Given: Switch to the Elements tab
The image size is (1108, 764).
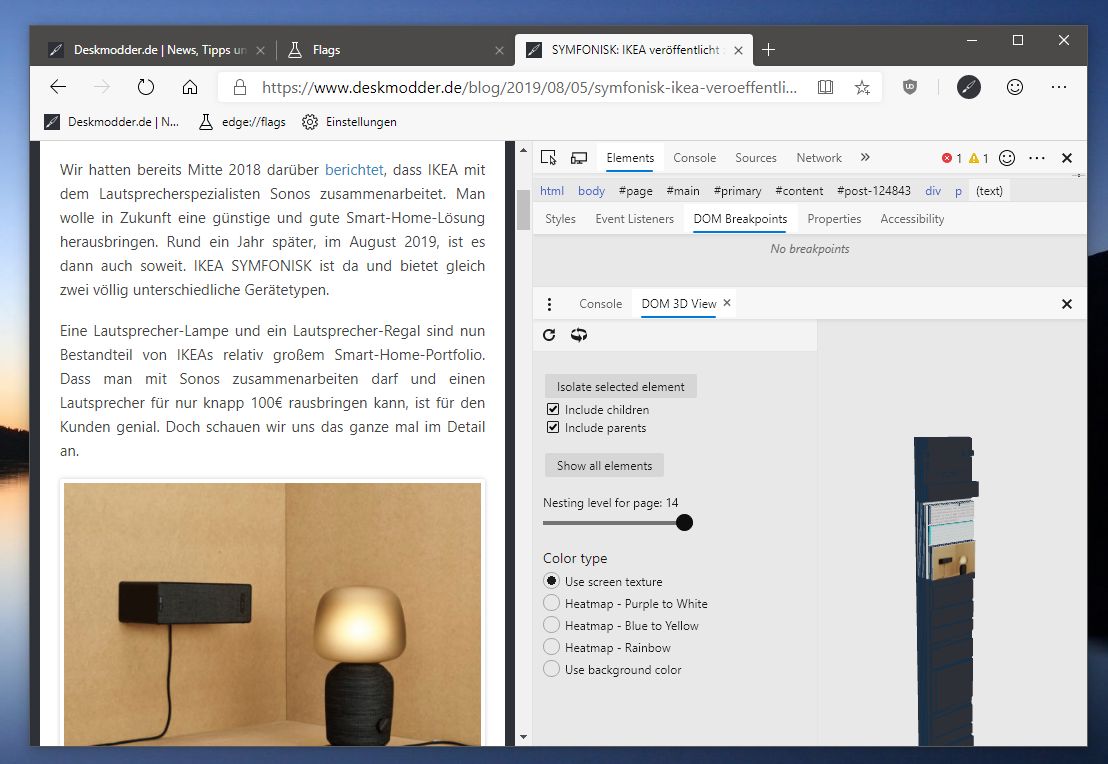Looking at the screenshot, I should pos(630,158).
